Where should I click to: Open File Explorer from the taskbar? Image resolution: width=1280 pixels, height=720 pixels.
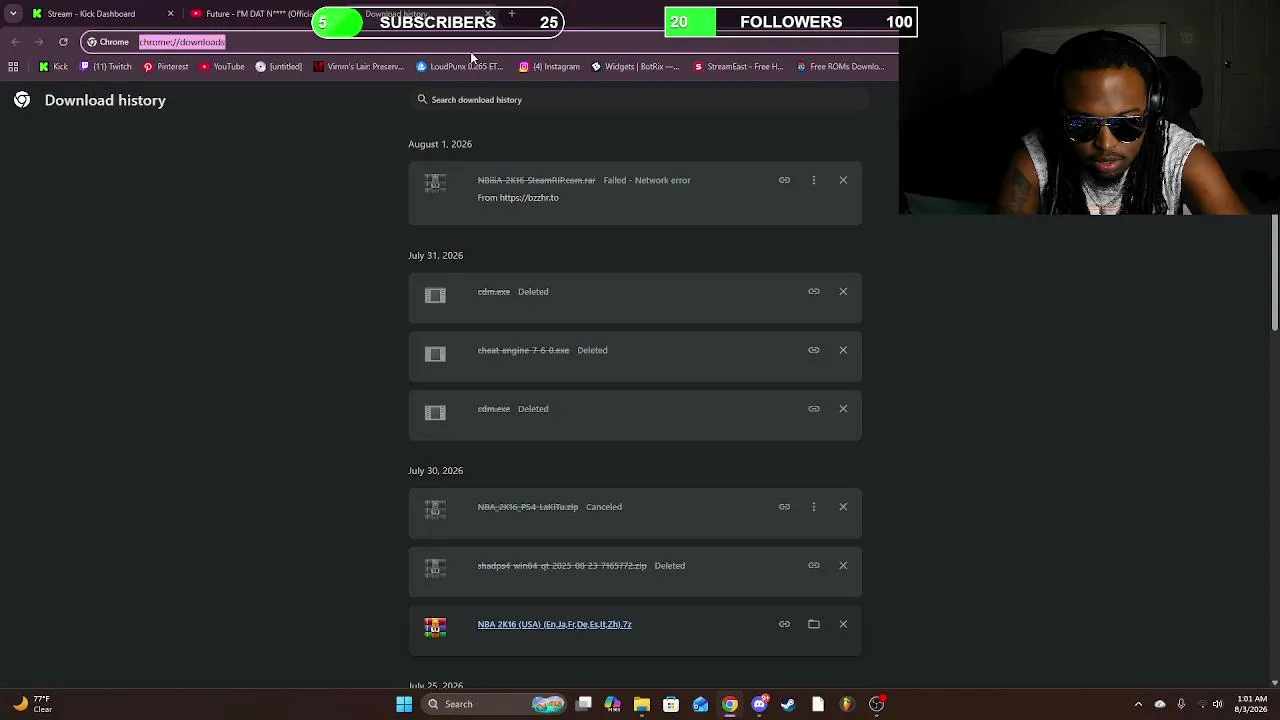(642, 704)
